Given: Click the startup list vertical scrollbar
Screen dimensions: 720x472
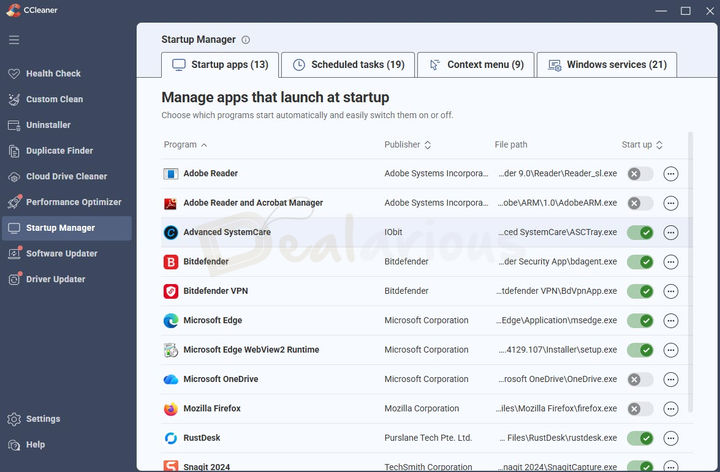Looking at the screenshot, I should click(690, 272).
